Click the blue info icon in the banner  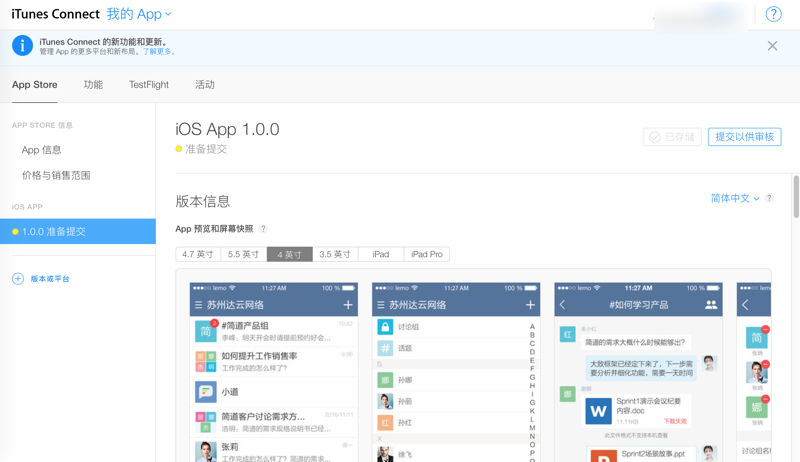point(22,46)
